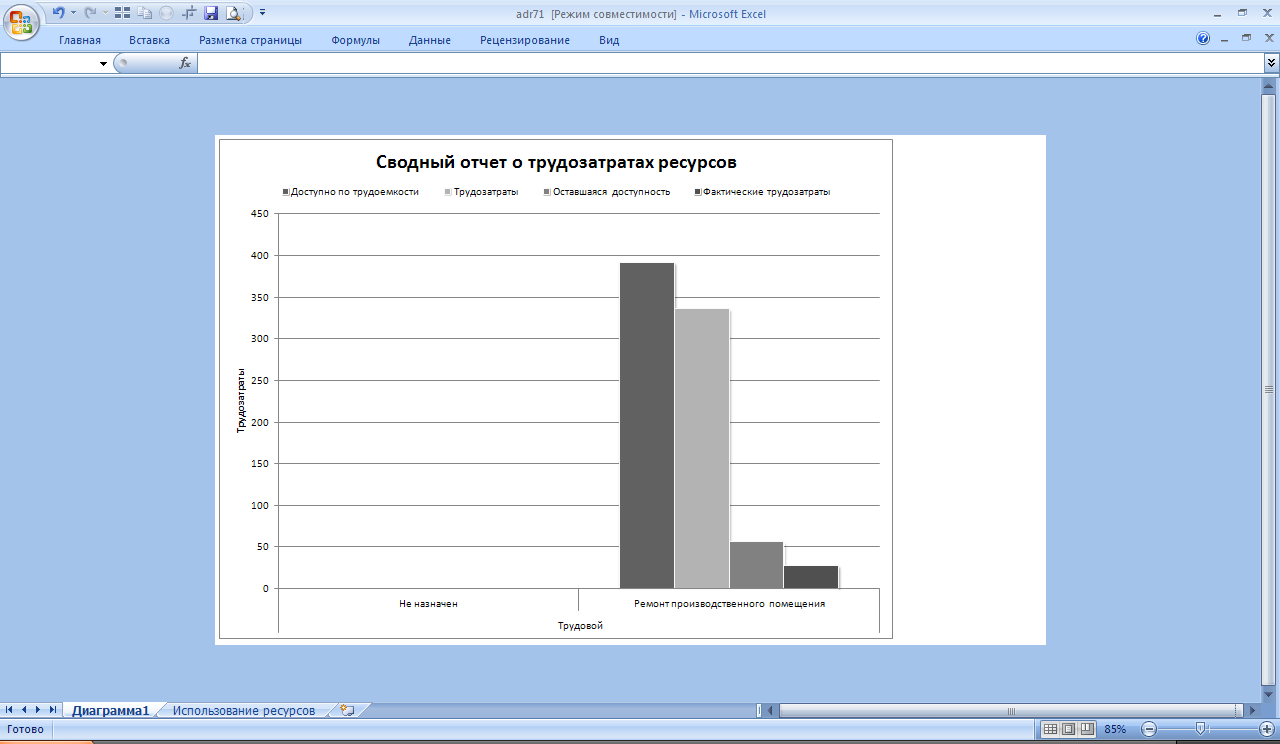
Task: Open the Главная ribbon tab
Action: click(x=80, y=40)
